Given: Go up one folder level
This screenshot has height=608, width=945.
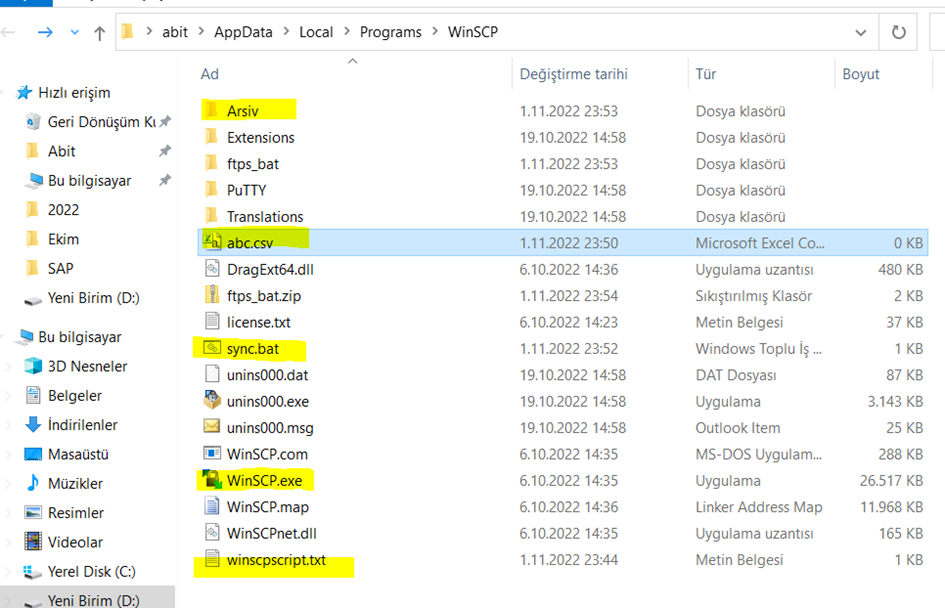Looking at the screenshot, I should click(x=99, y=33).
